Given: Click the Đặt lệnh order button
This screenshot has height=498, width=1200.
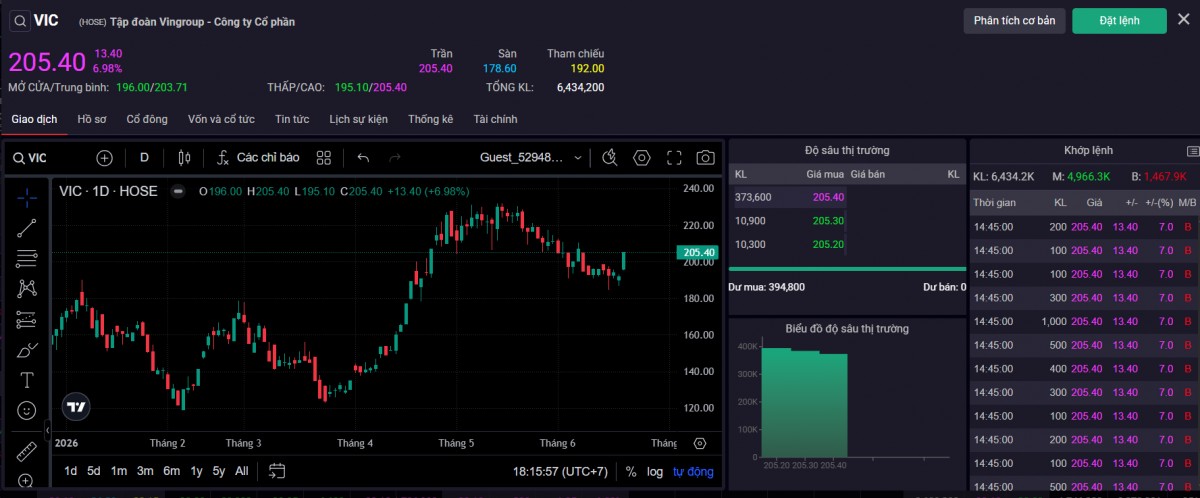Looking at the screenshot, I should click(x=1119, y=21).
